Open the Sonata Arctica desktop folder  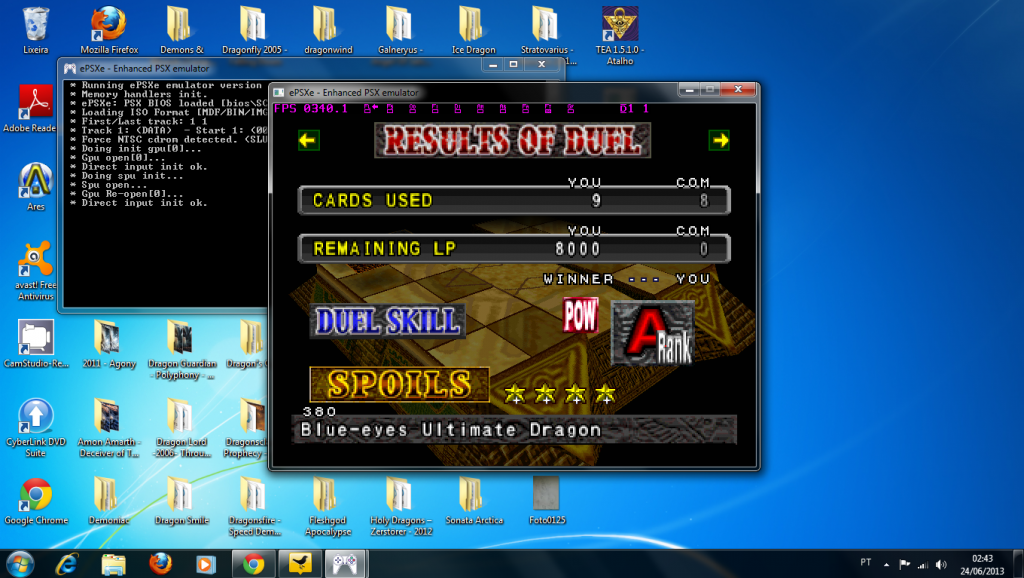473,502
